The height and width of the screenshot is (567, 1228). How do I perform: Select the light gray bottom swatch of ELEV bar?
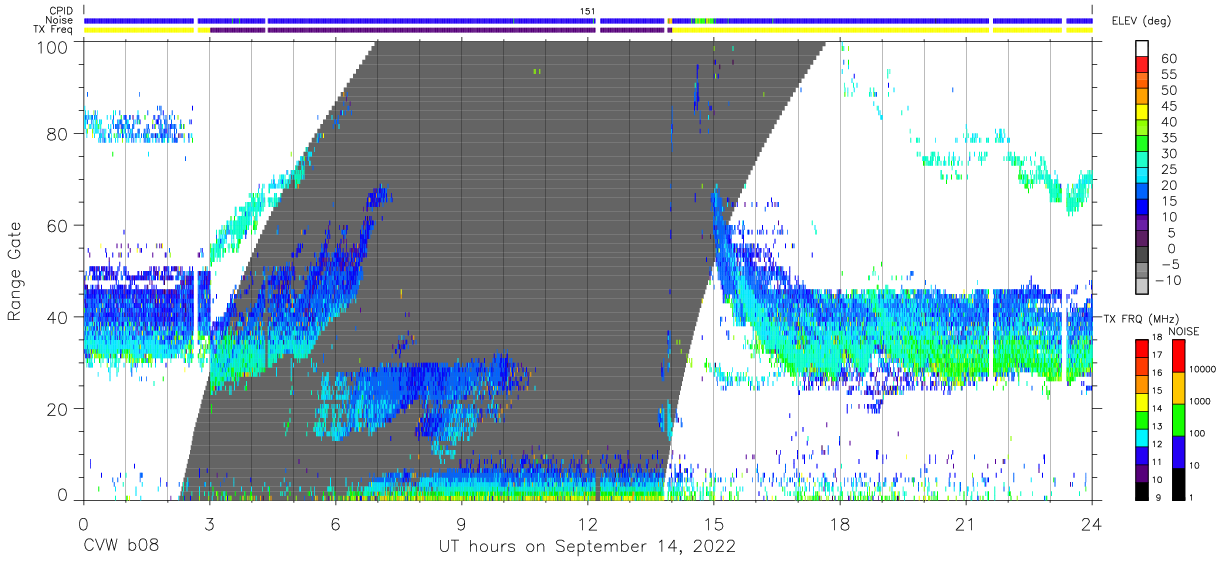1142,288
